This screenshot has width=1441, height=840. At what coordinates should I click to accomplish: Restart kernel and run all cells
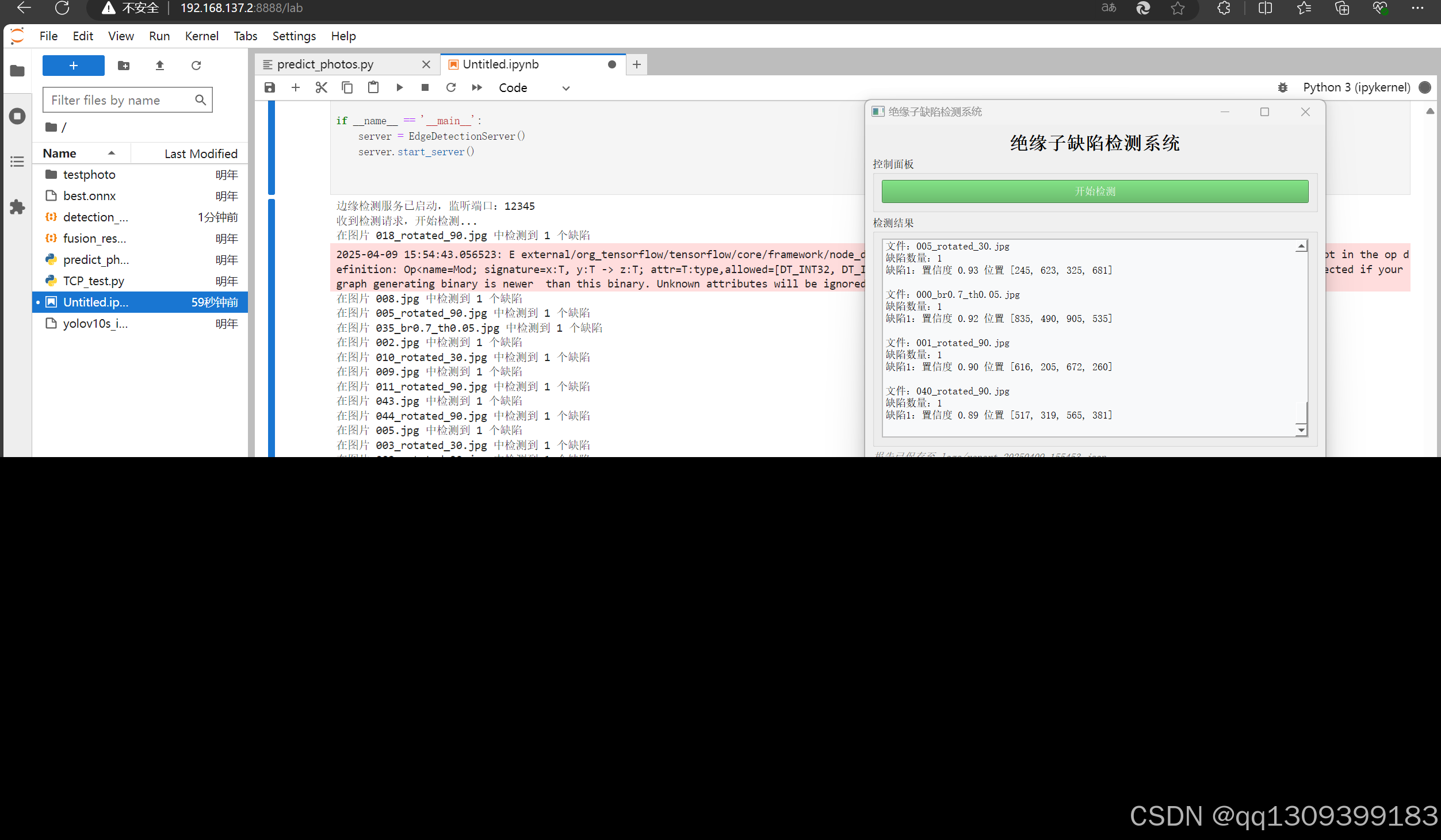[477, 87]
